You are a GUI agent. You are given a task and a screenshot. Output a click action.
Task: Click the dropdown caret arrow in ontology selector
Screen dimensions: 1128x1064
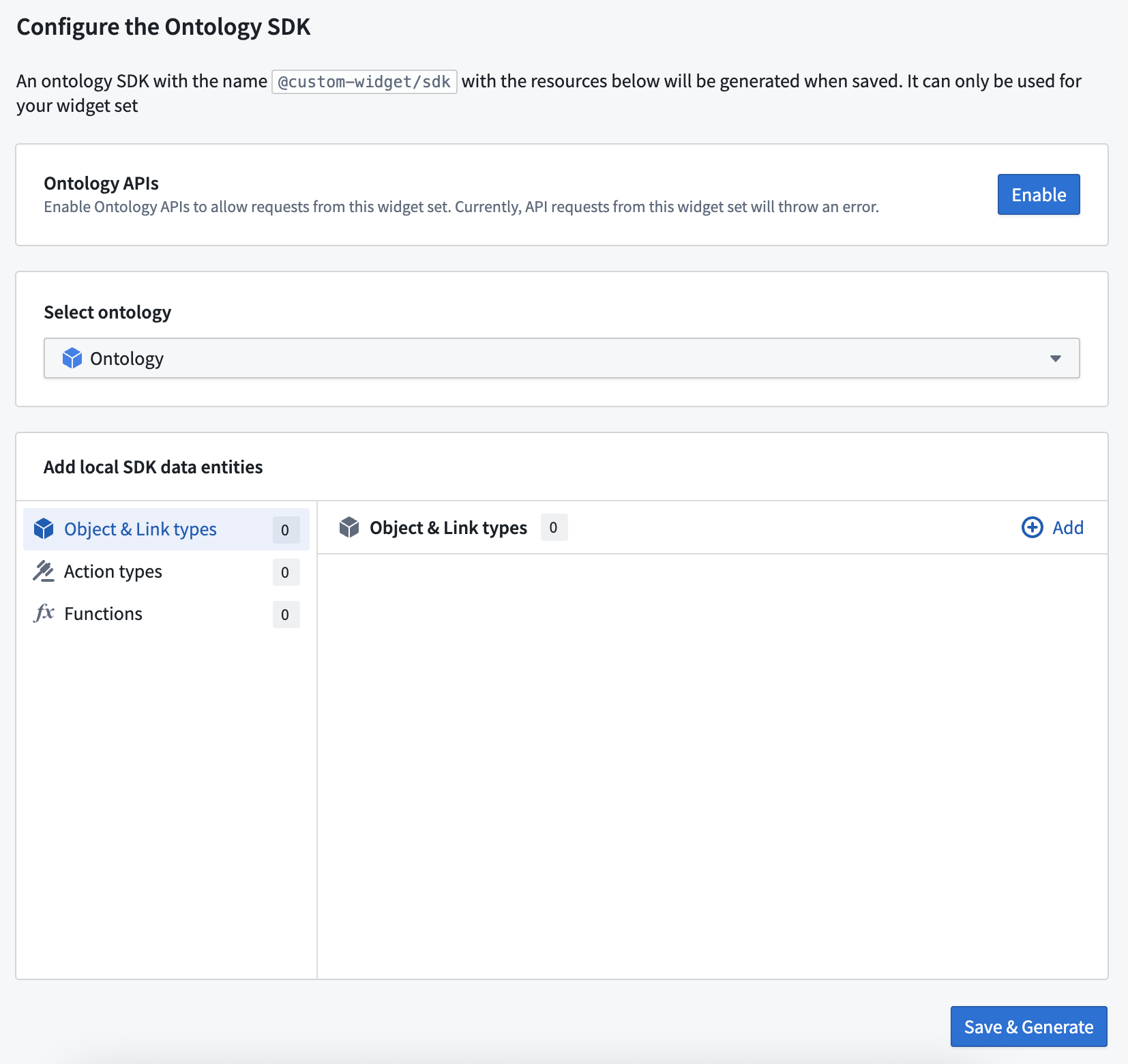point(1055,359)
